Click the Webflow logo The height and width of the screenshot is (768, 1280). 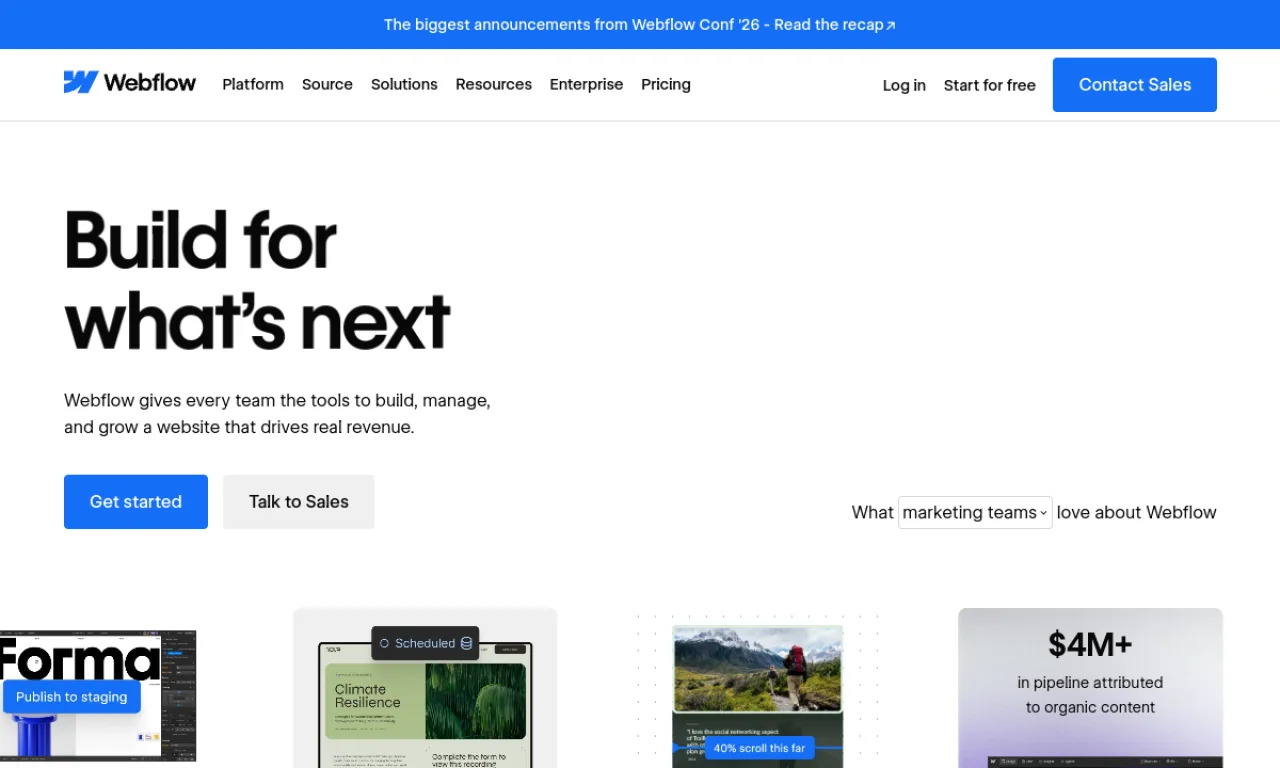130,83
